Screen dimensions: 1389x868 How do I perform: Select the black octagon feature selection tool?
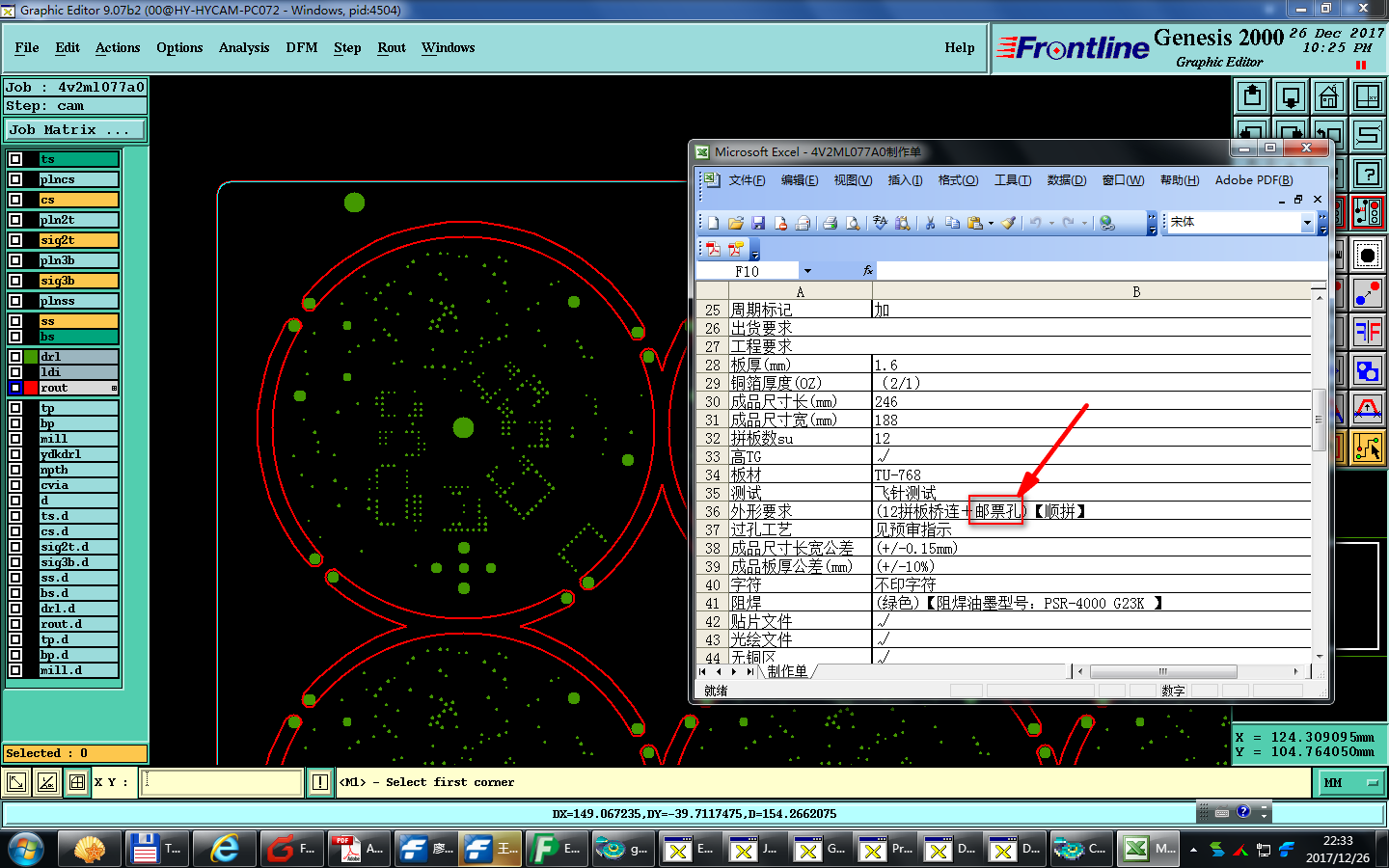coord(1368,256)
